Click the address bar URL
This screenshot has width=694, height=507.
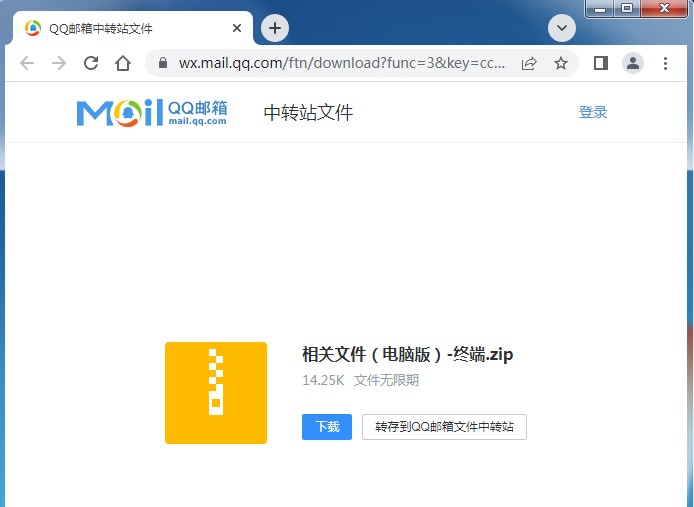pyautogui.click(x=342, y=63)
